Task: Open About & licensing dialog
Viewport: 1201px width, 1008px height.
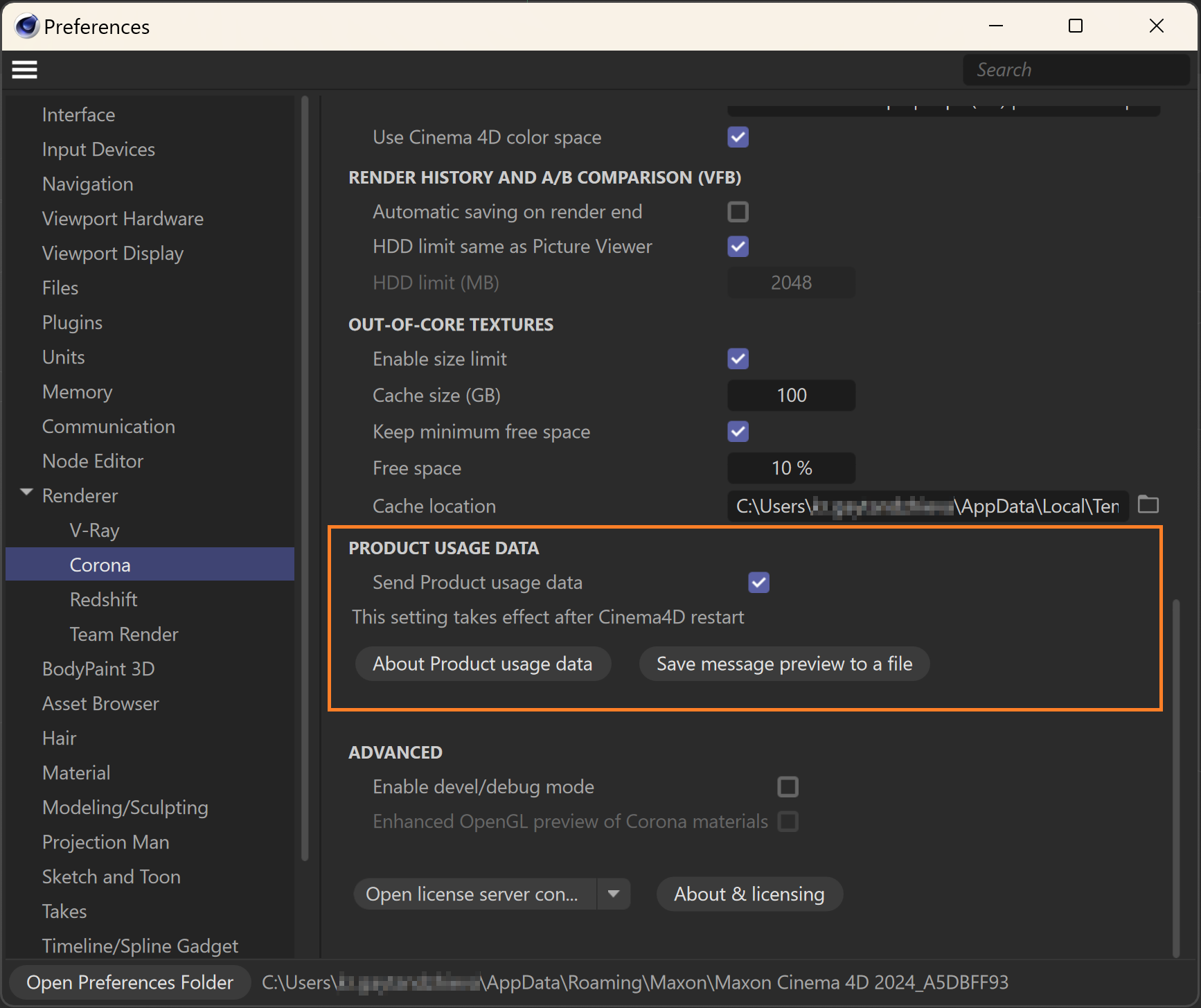Action: tap(749, 894)
